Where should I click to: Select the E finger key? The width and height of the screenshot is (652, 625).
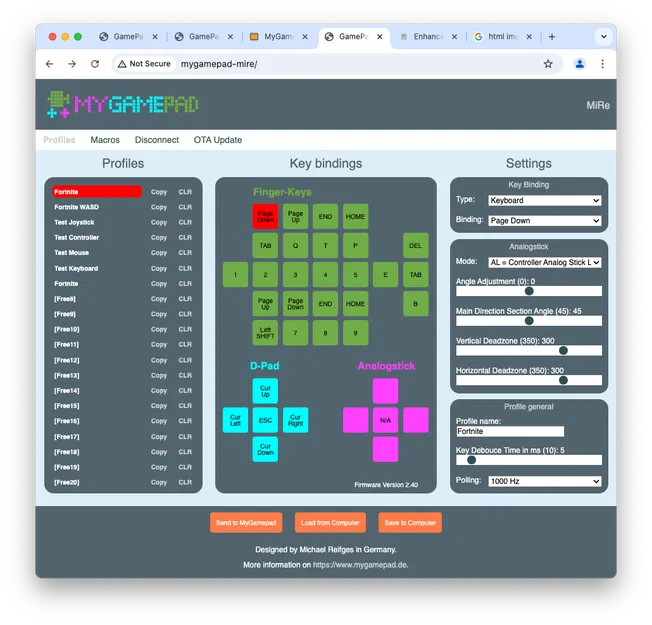tap(385, 274)
